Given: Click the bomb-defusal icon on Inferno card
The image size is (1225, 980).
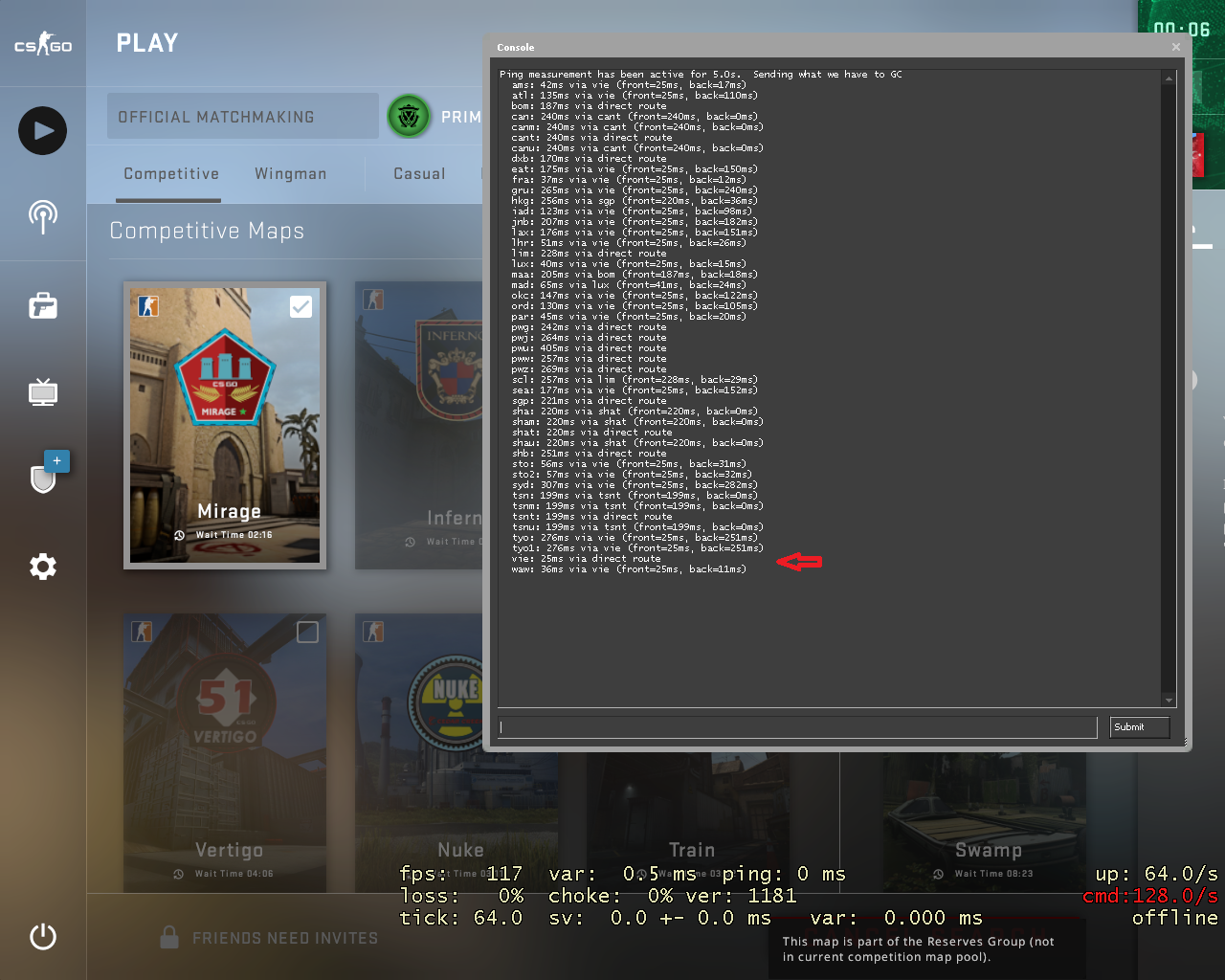Looking at the screenshot, I should 373,300.
